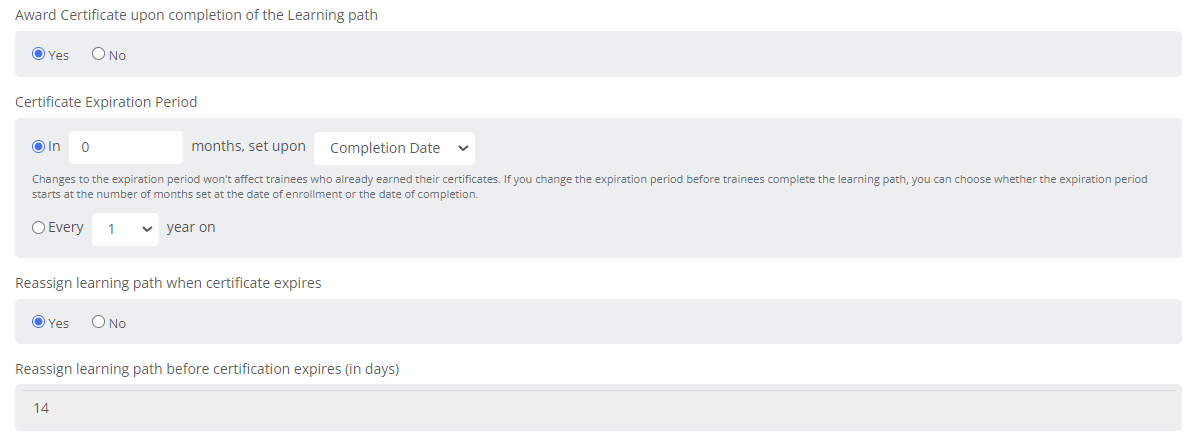Open the Completion Date dropdown
1184x439 pixels.
[394, 148]
